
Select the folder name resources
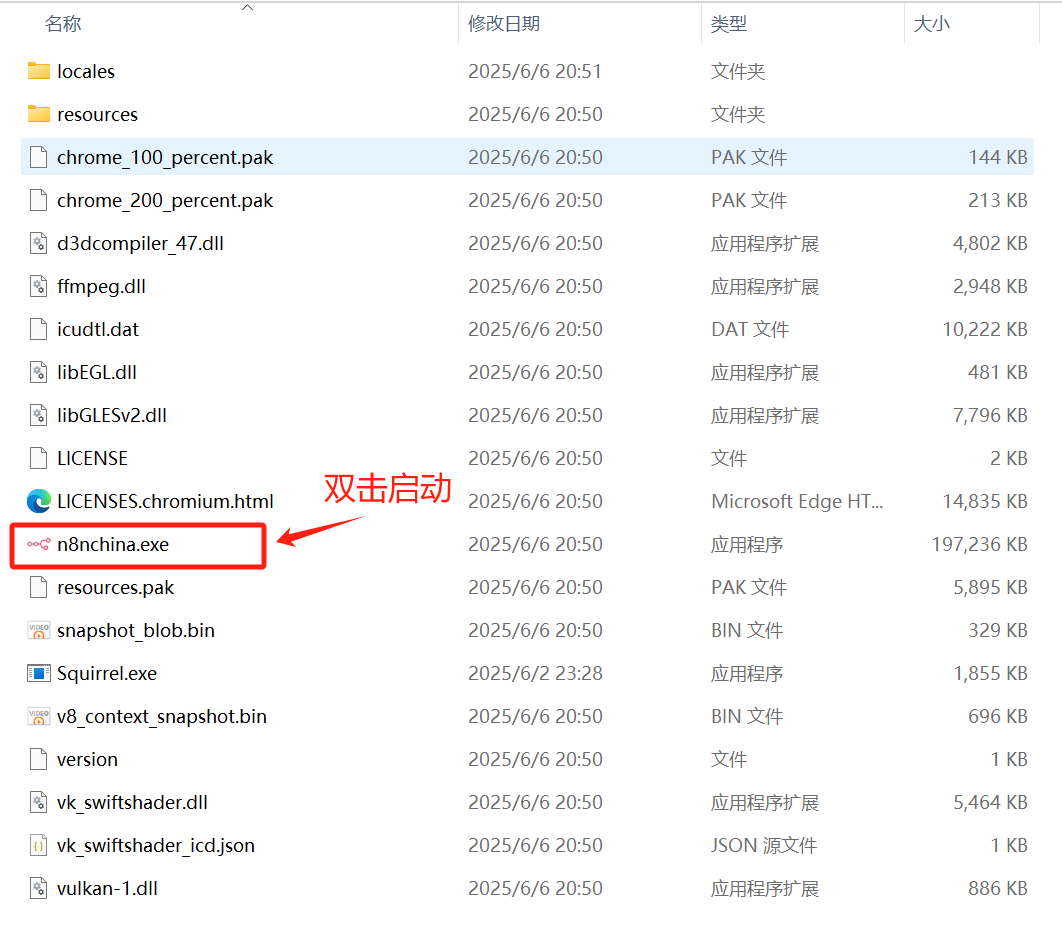[x=98, y=114]
